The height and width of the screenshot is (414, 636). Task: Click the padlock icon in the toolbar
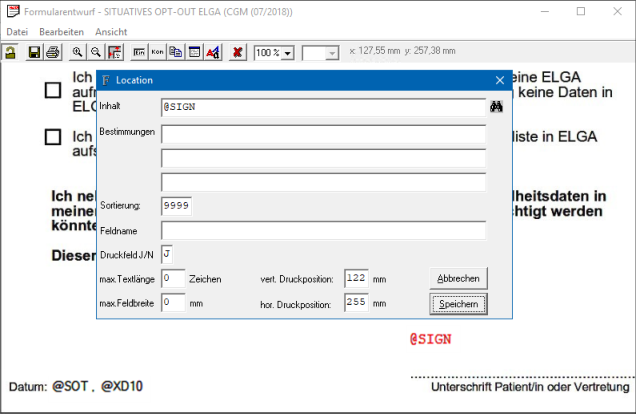[x=10, y=52]
